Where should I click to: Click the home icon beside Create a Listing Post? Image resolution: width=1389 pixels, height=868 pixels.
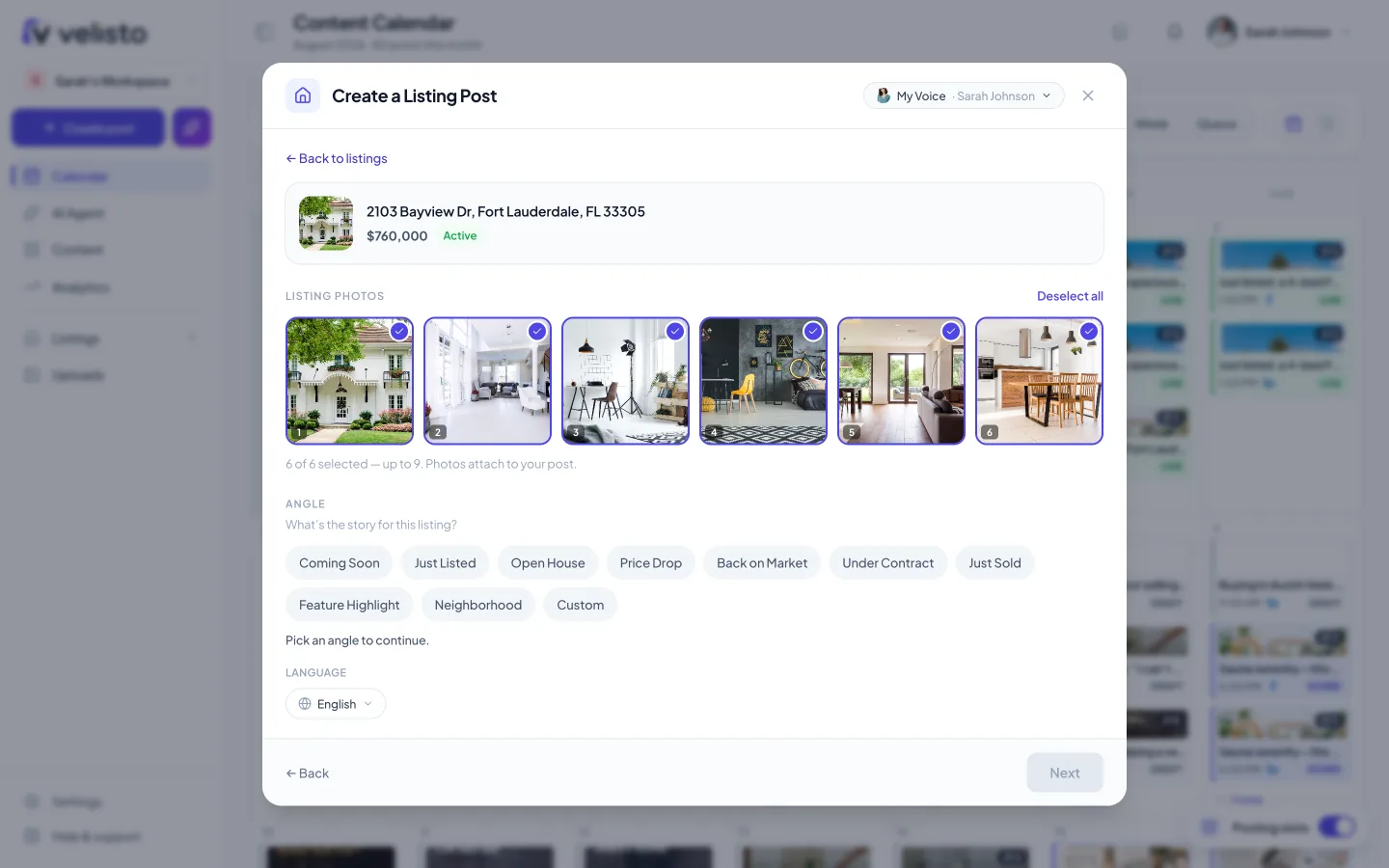303,95
